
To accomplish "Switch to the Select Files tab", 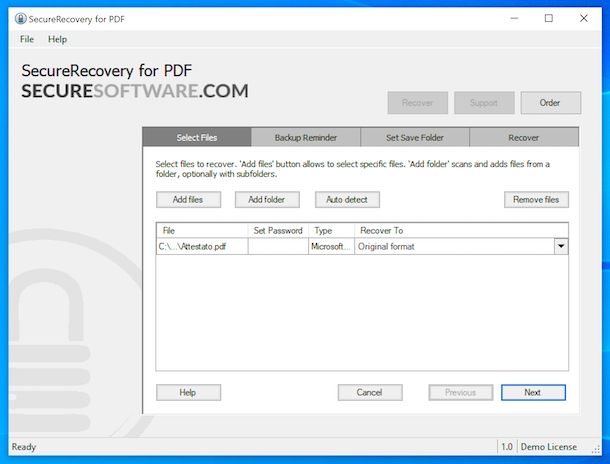I will pos(197,137).
